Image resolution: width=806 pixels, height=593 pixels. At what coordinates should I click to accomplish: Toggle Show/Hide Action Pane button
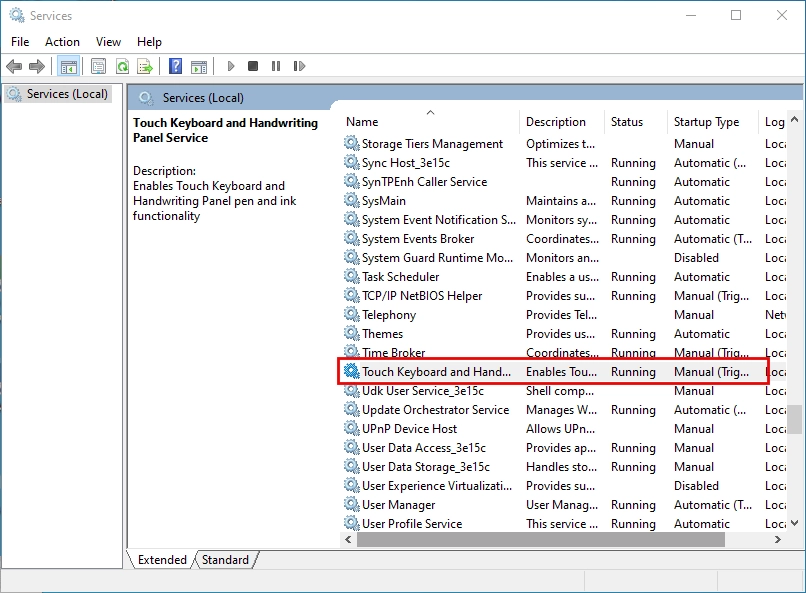199,67
